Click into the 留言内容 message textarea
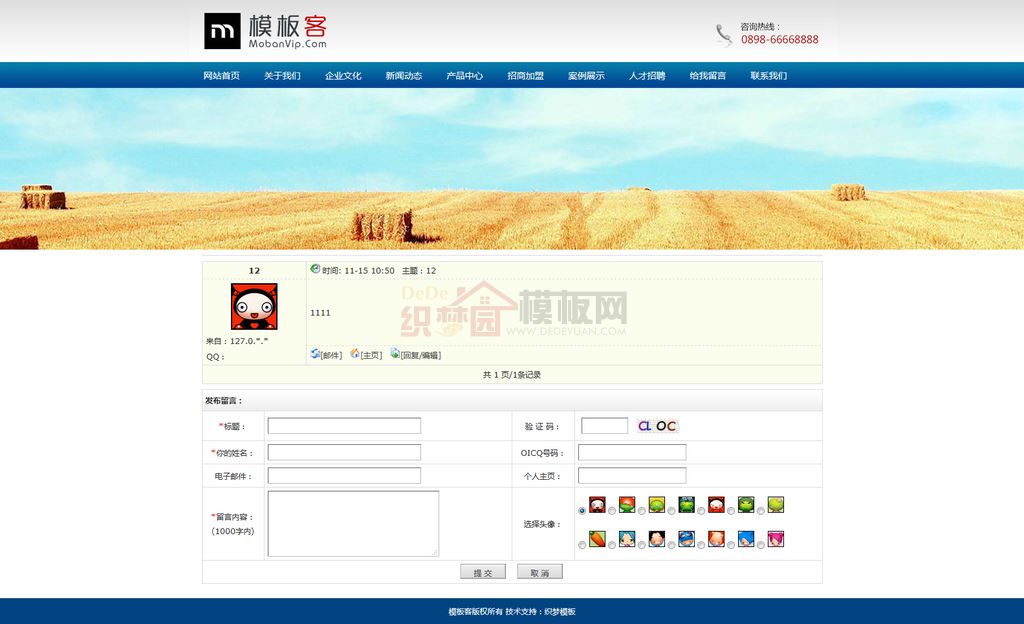The width and height of the screenshot is (1024, 624). 353,523
